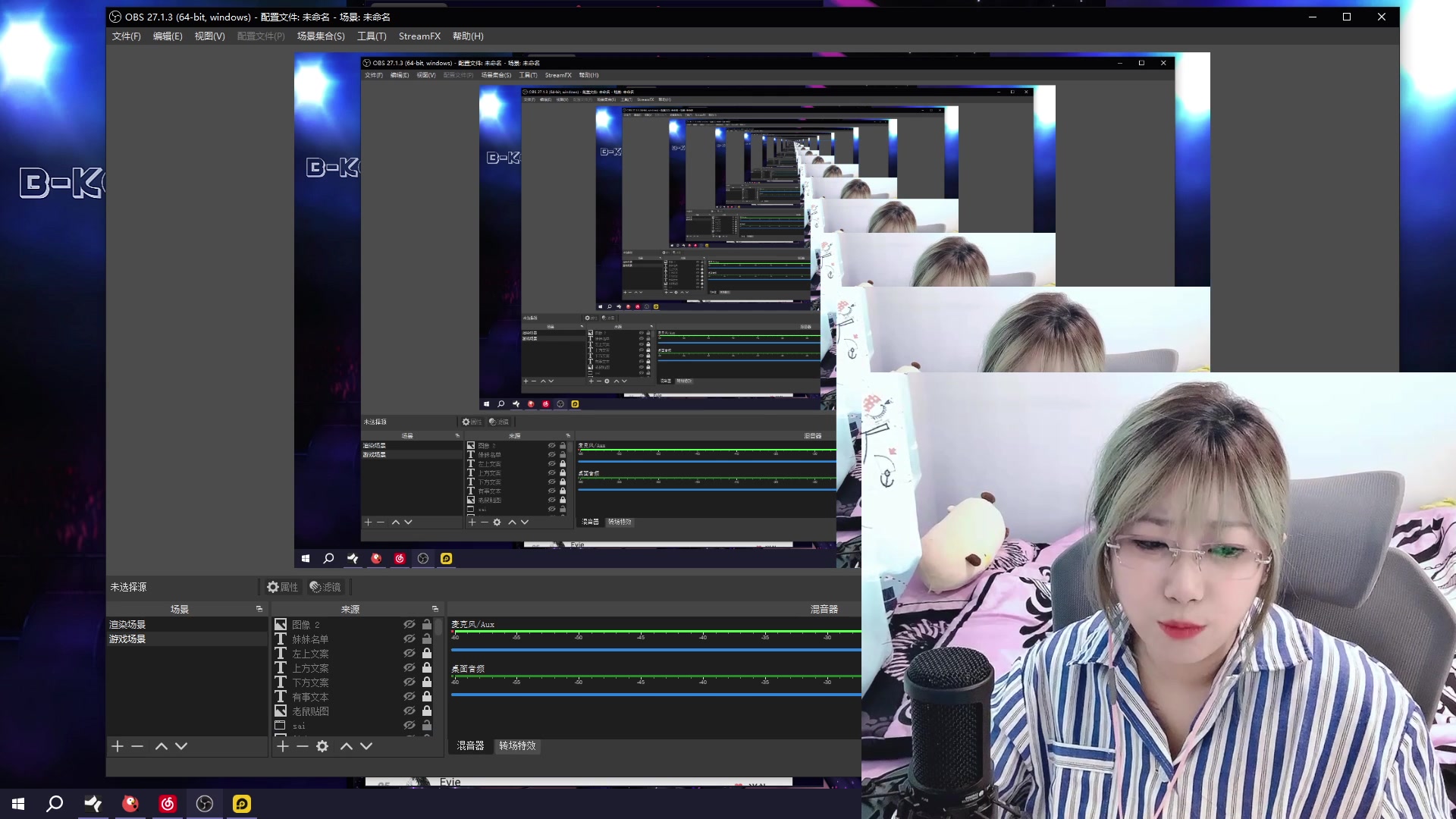Toggle visibility of sai source
The width and height of the screenshot is (1456, 819).
409,725
